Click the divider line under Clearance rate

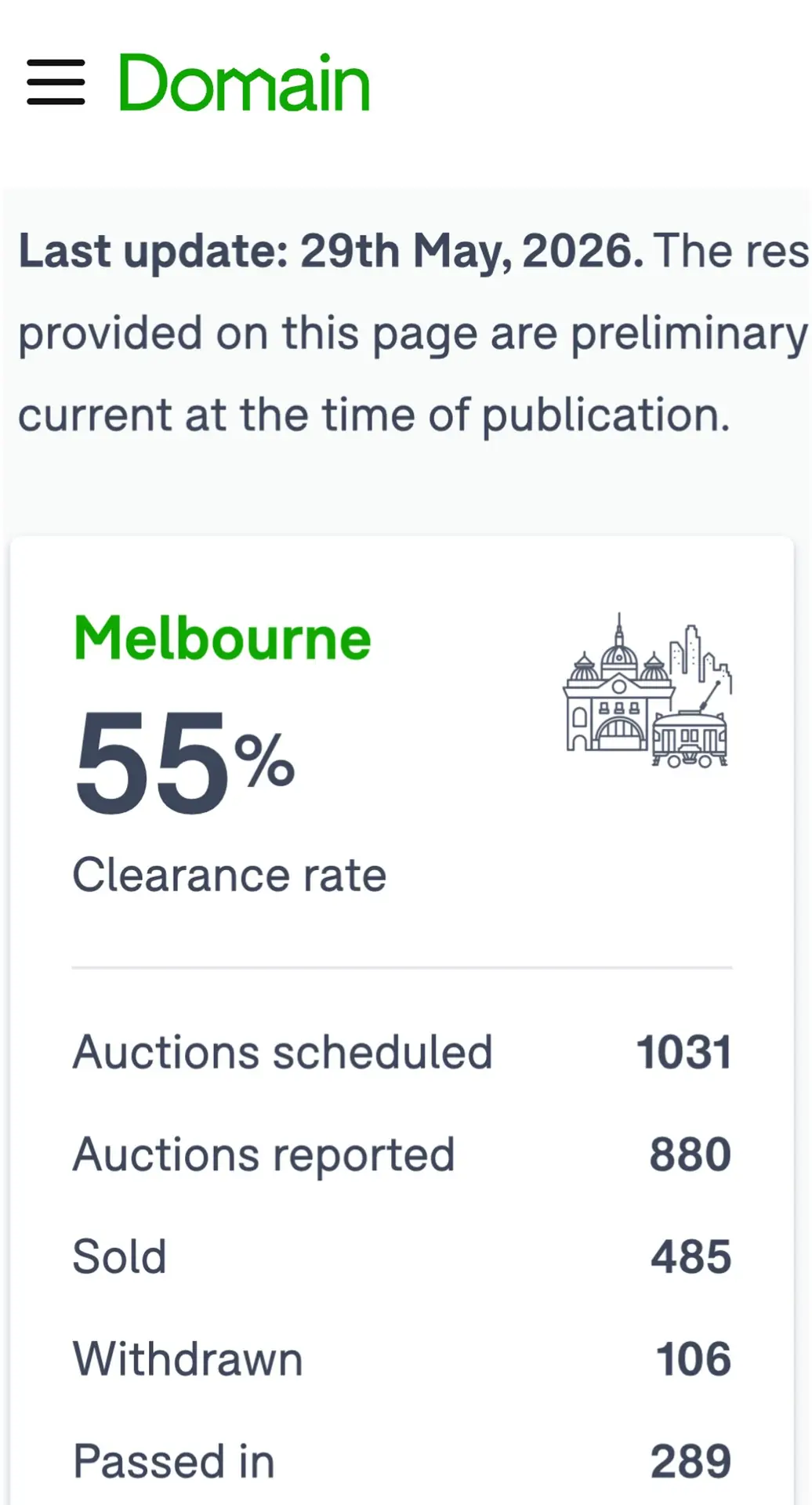coord(402,968)
